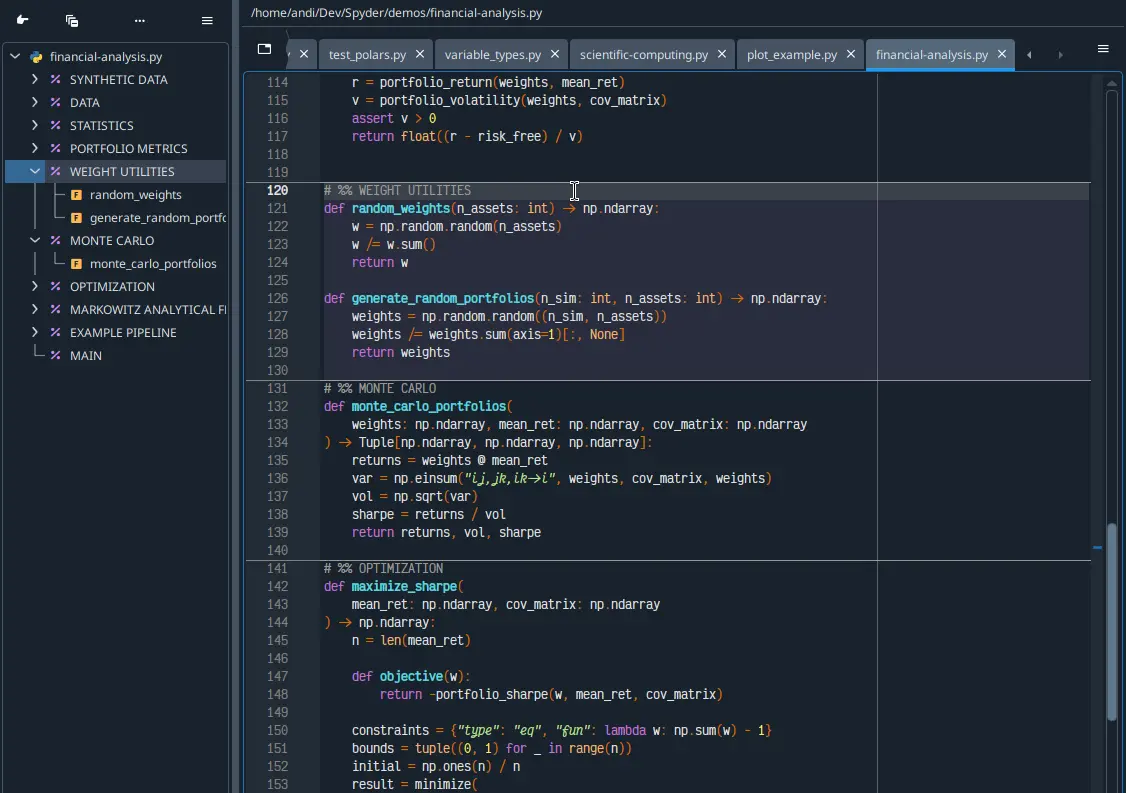The height and width of the screenshot is (793, 1126).
Task: Click the cell icon beside MARKOWITZ ANALYTICAL
Action: click(x=55, y=310)
